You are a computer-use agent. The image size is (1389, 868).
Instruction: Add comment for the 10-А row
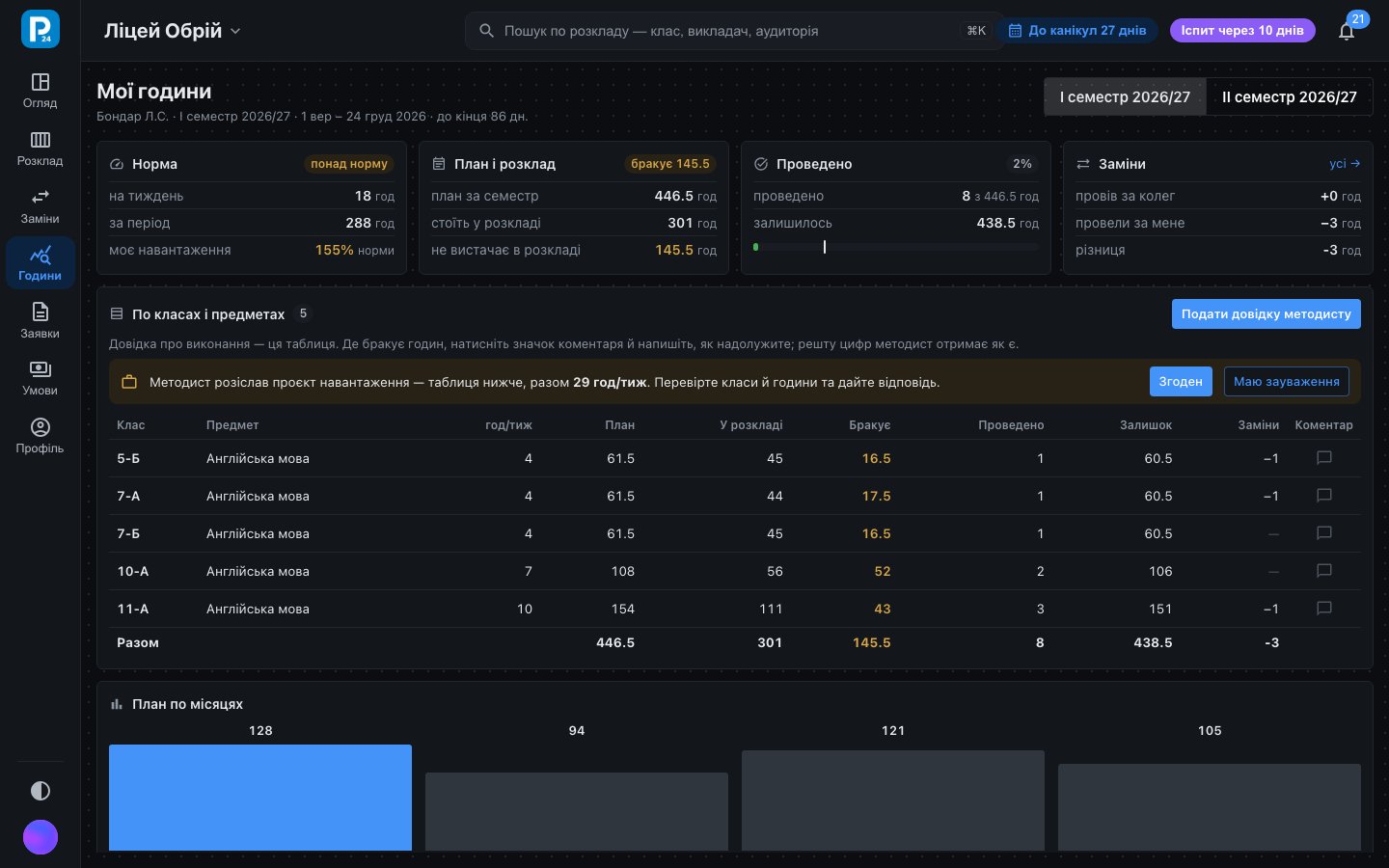click(1324, 571)
